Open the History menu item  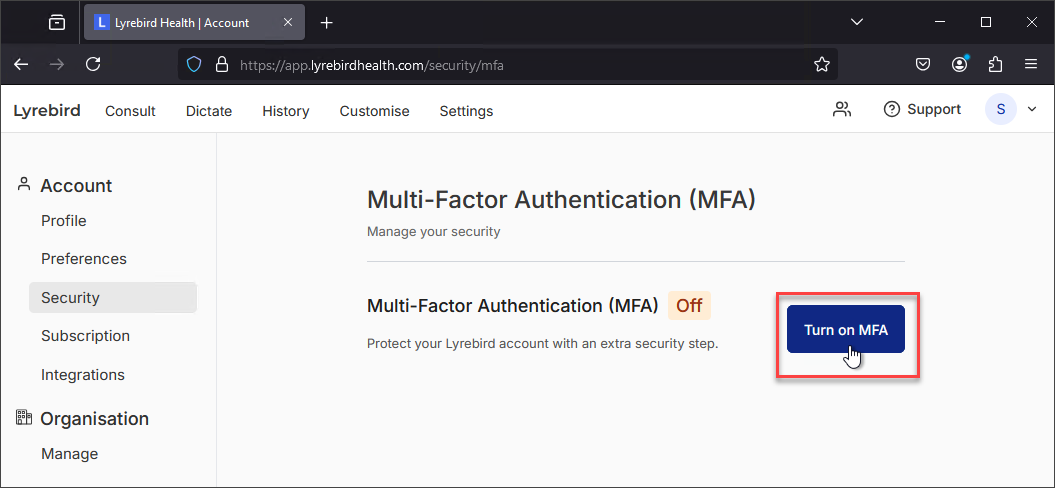(286, 111)
